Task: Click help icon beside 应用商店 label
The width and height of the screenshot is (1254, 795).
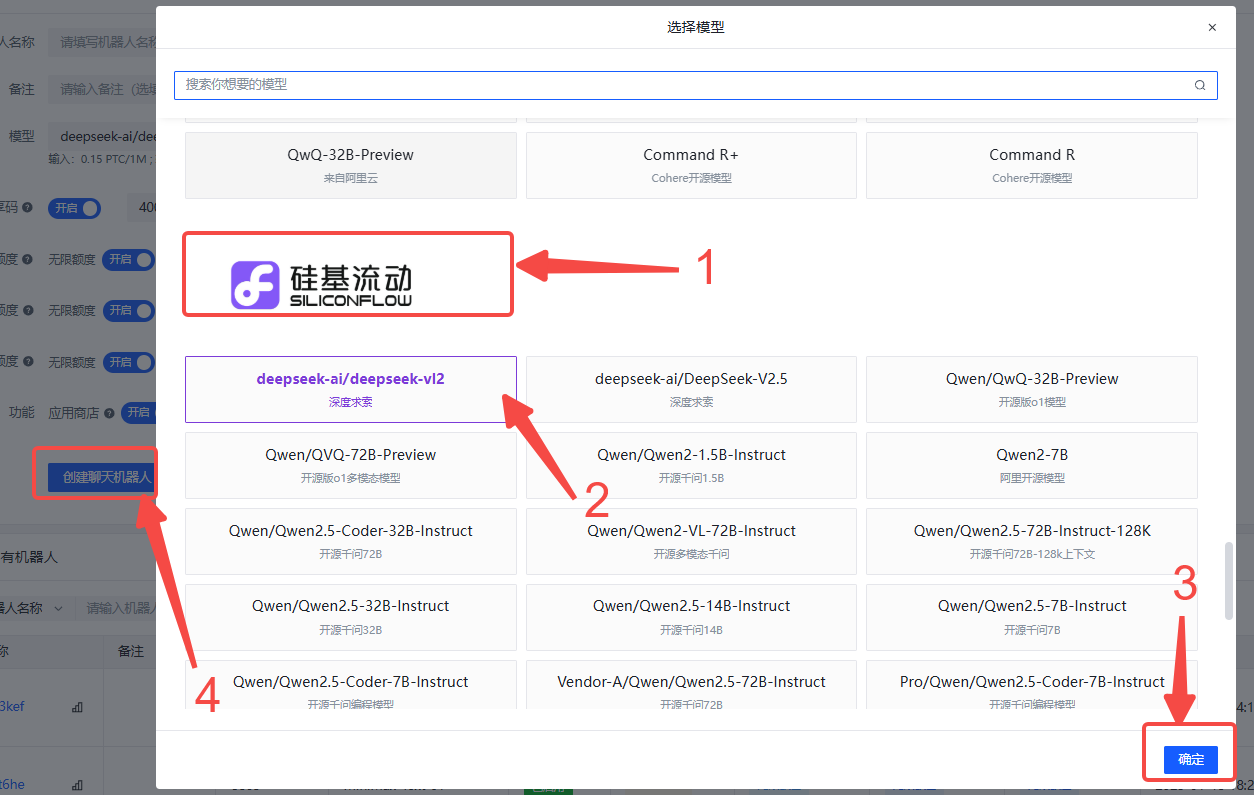Action: coord(111,412)
